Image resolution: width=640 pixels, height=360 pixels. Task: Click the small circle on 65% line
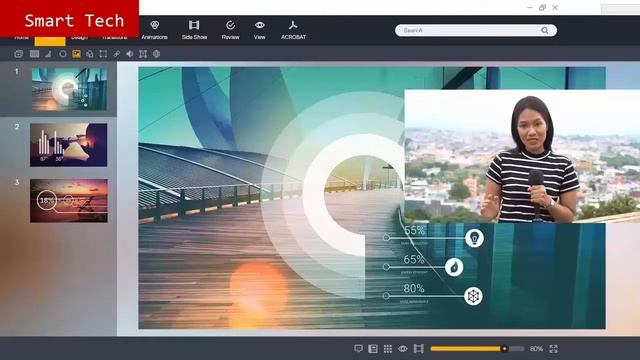point(386,267)
